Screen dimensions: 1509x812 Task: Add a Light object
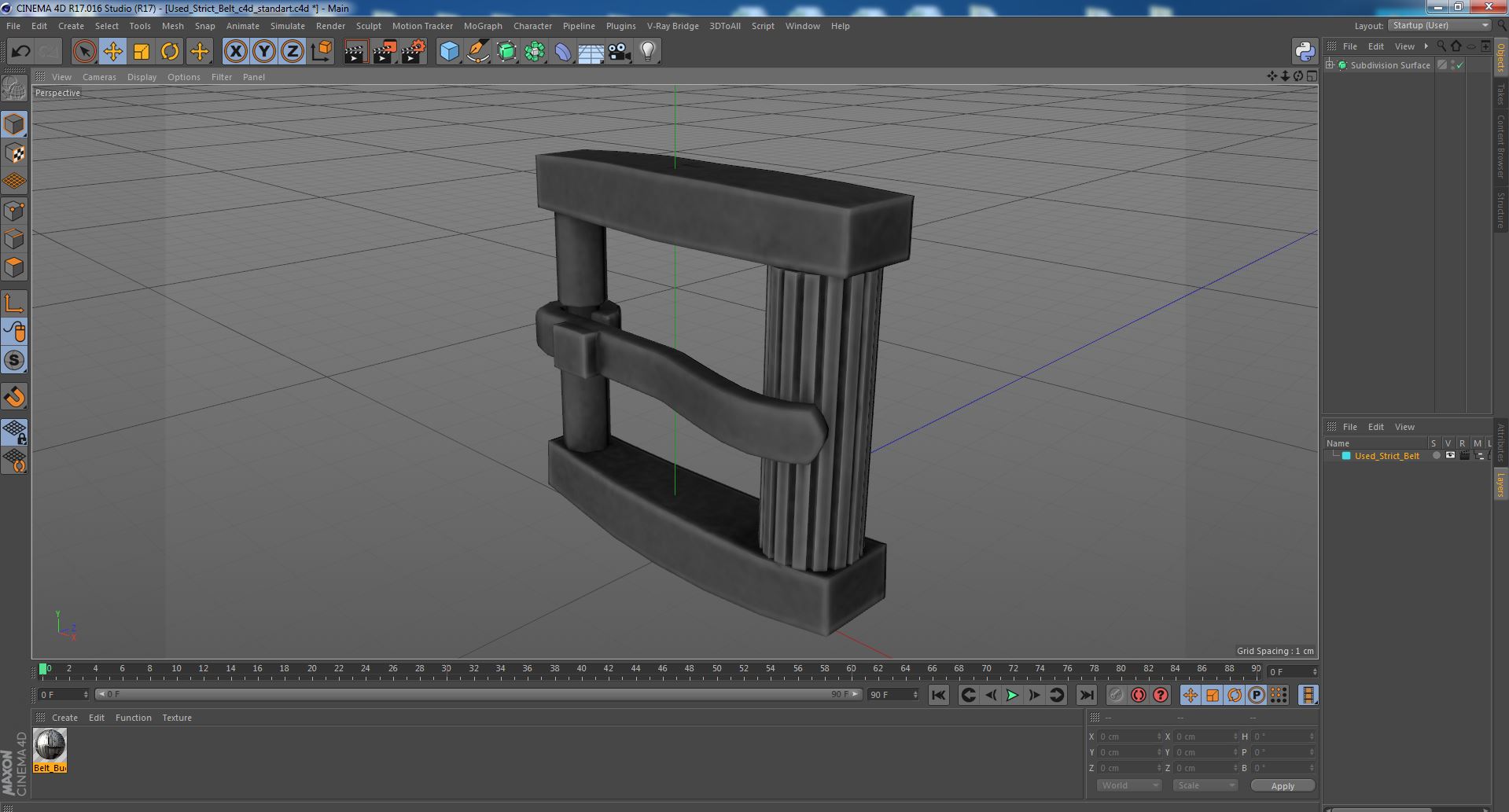tap(648, 52)
